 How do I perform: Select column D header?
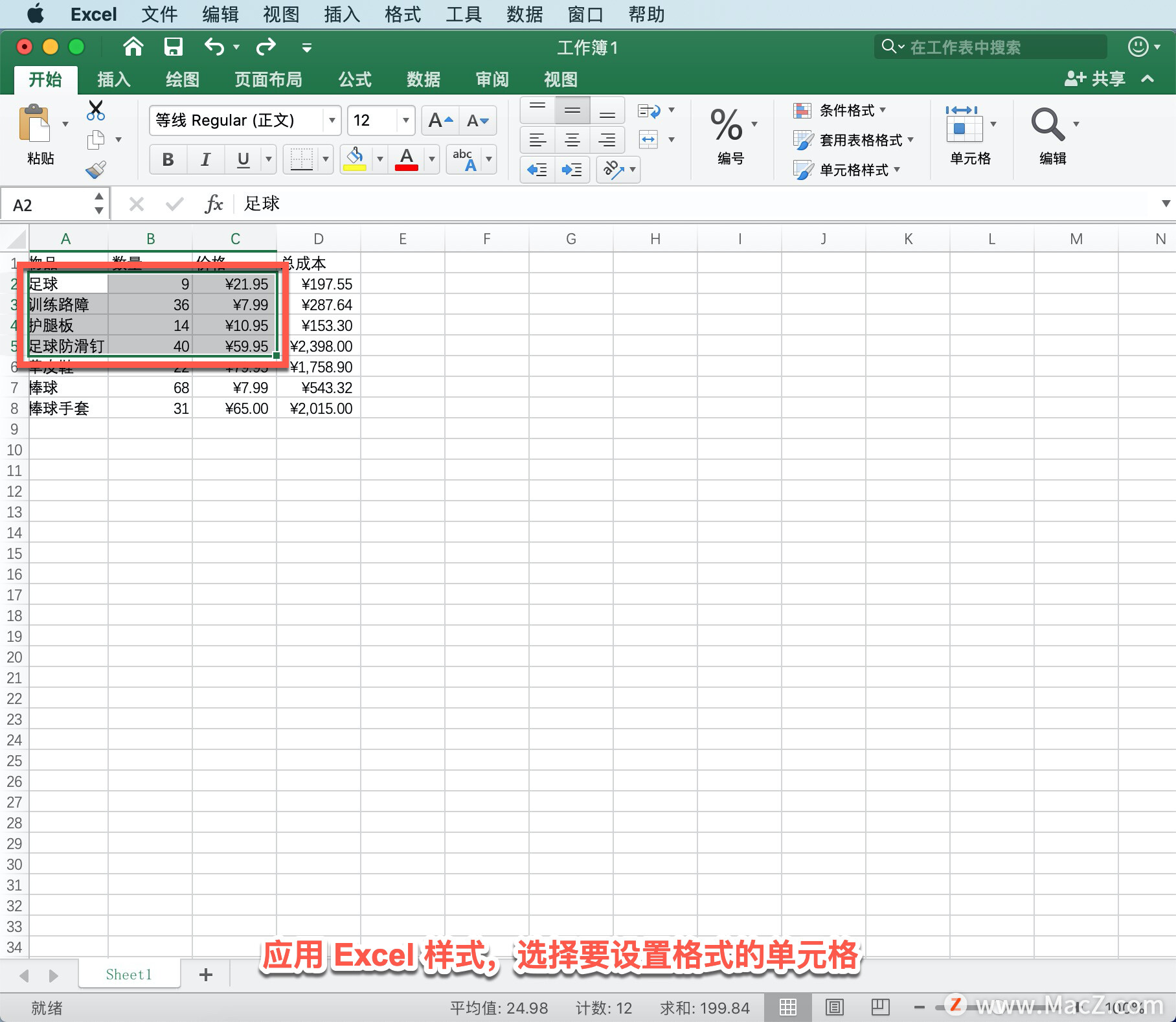[x=319, y=239]
